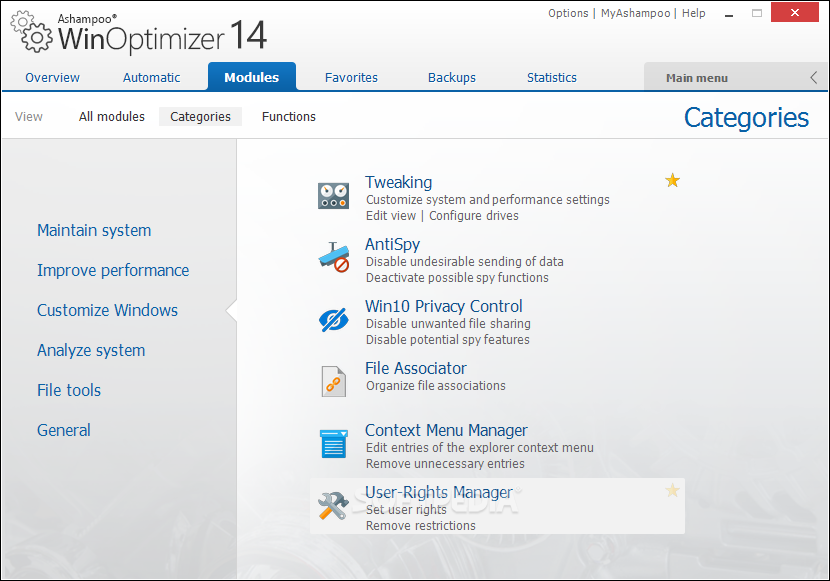Open Win10 Privacy Control title

tap(444, 306)
